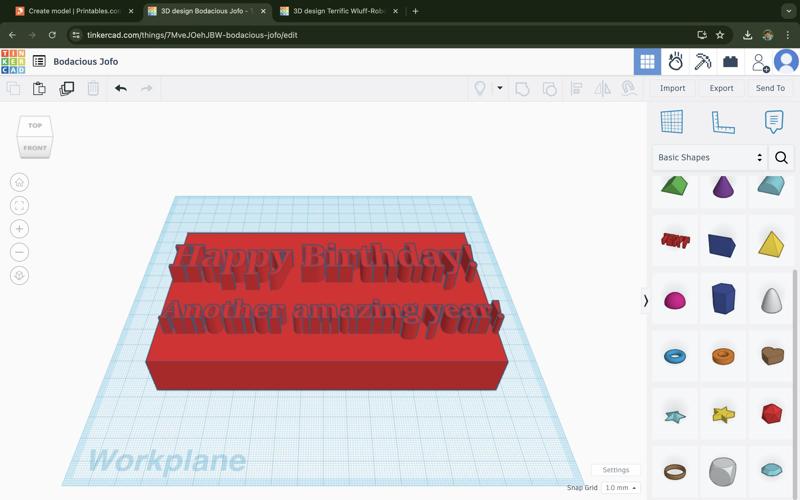This screenshot has width=800, height=500.
Task: Click the Fit all in view button
Action: [x=19, y=206]
